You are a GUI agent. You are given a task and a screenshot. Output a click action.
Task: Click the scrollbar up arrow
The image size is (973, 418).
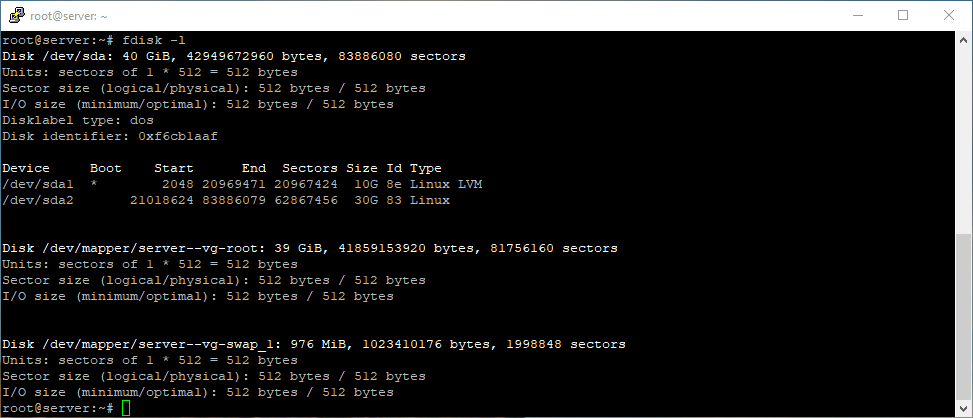(x=963, y=39)
